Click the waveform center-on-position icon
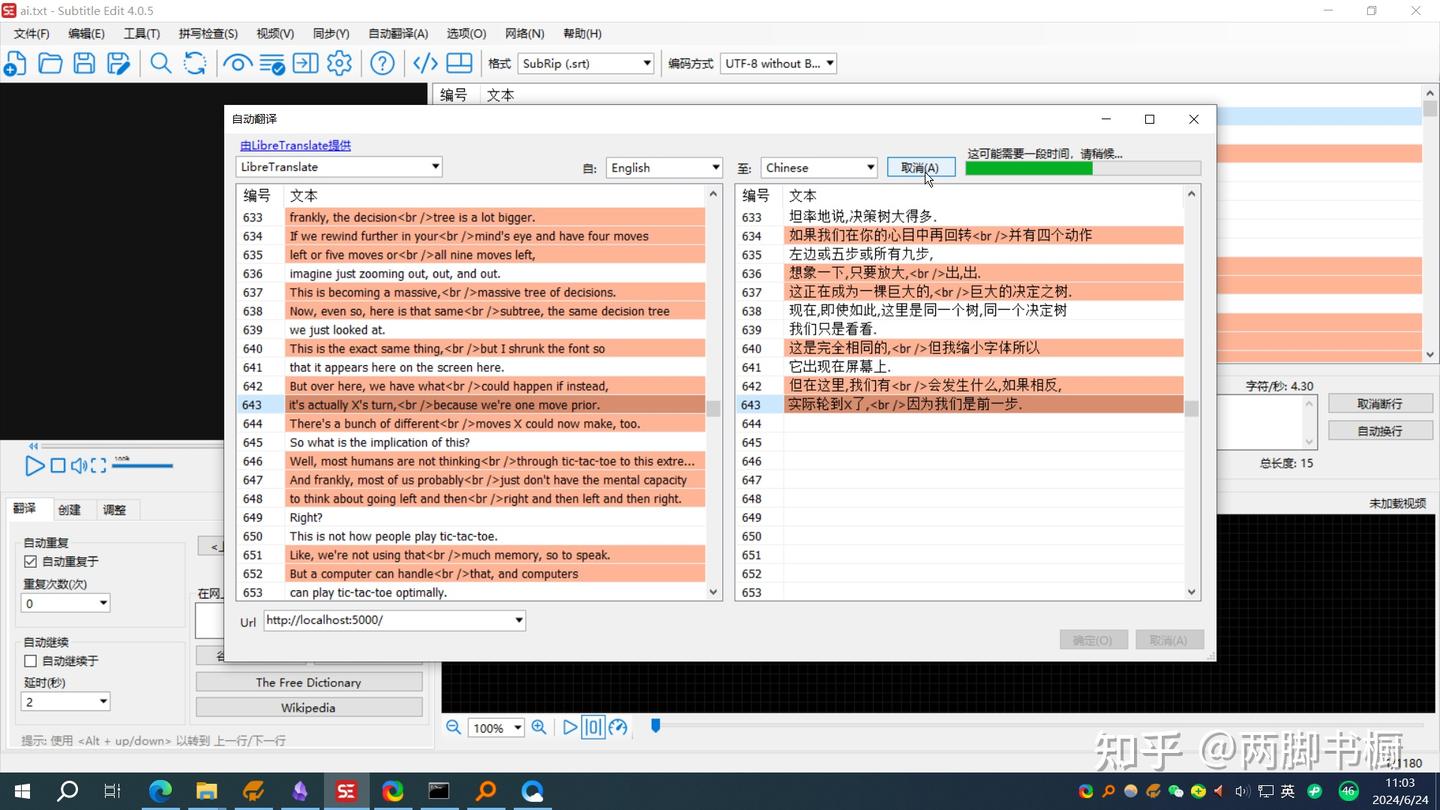The image size is (1440, 810). (x=593, y=728)
